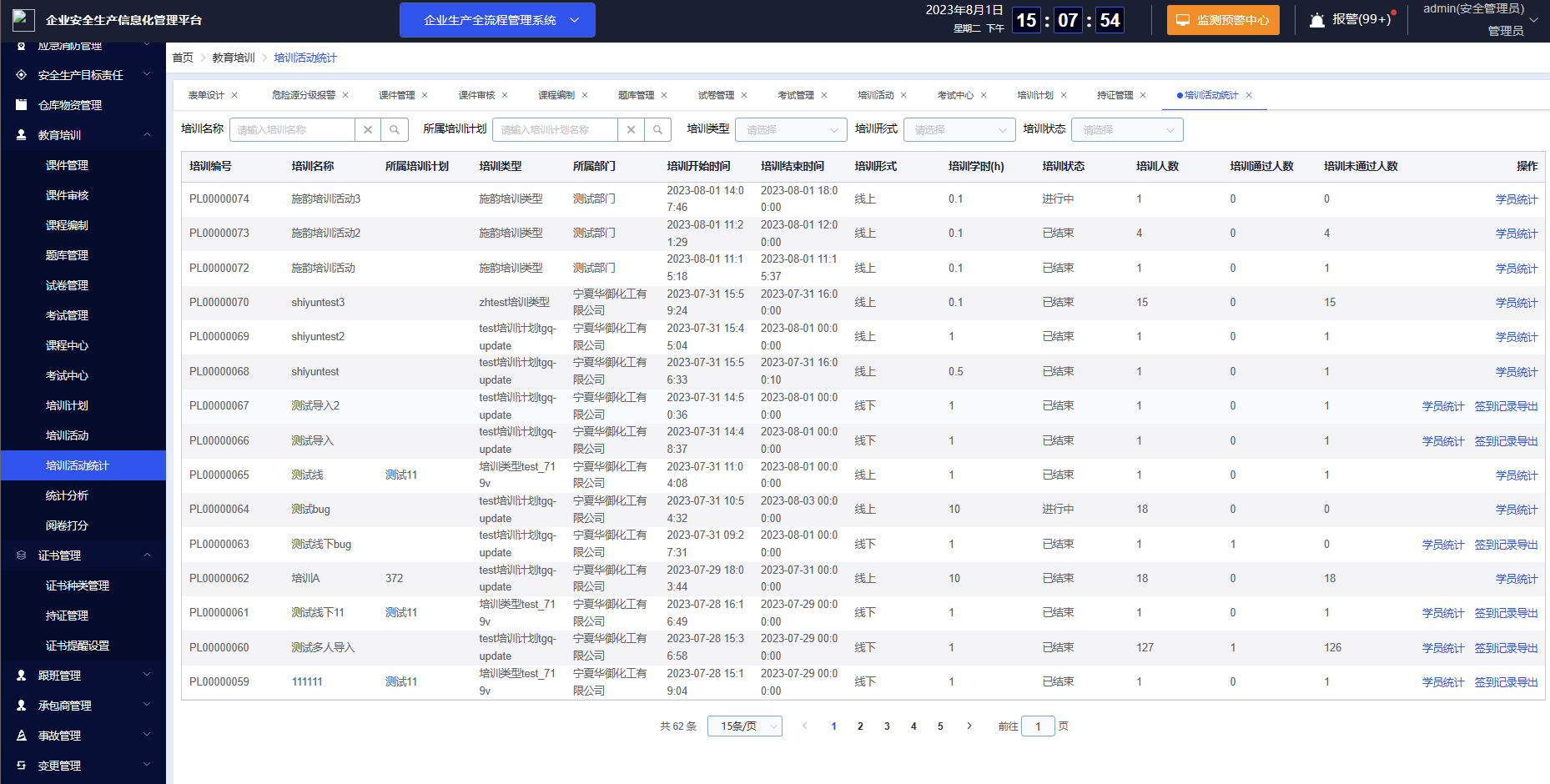Open the admin user menu chevron

pos(1533,20)
